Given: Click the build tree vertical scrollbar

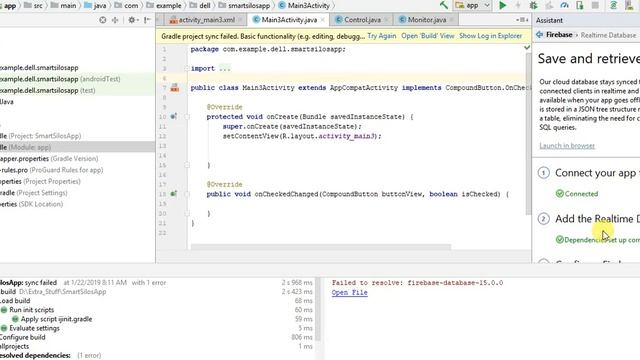Looking at the screenshot, I should pos(318,310).
